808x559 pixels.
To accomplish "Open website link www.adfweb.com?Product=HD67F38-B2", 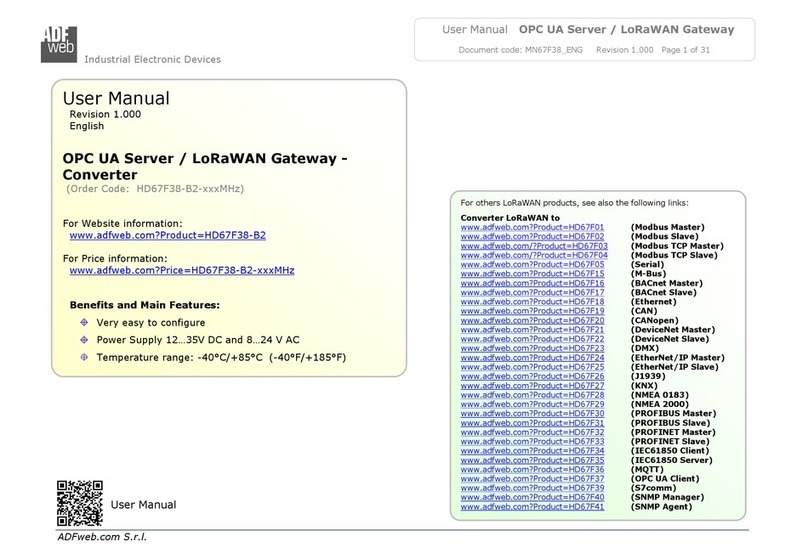I will tap(167, 235).
